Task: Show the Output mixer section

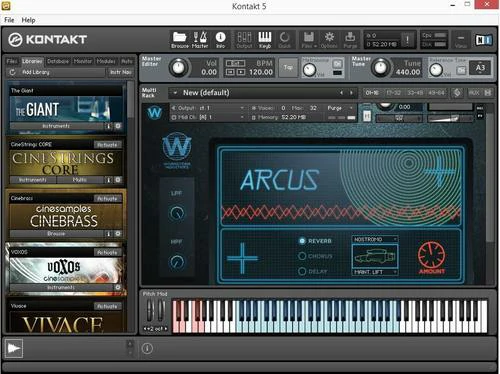Action: point(244,40)
